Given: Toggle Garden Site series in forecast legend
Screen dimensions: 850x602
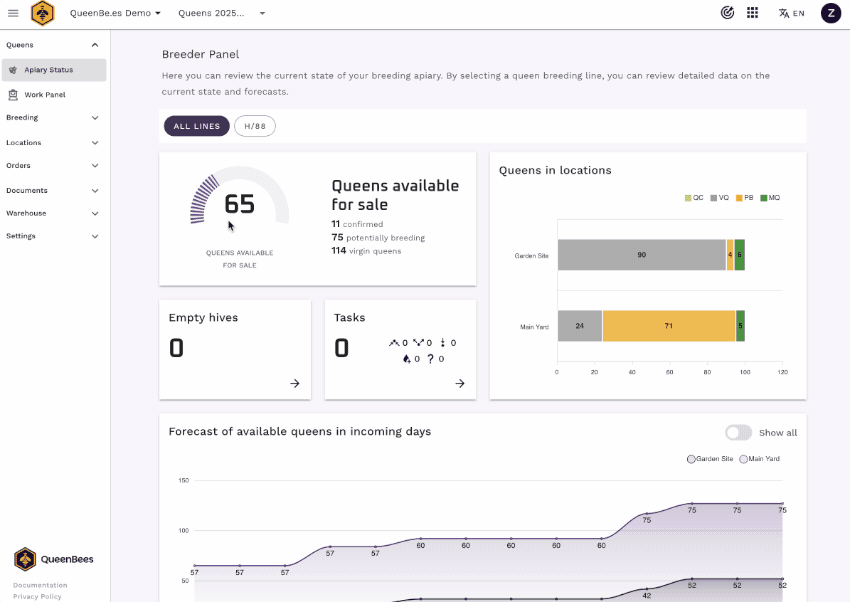Looking at the screenshot, I should coord(710,458).
